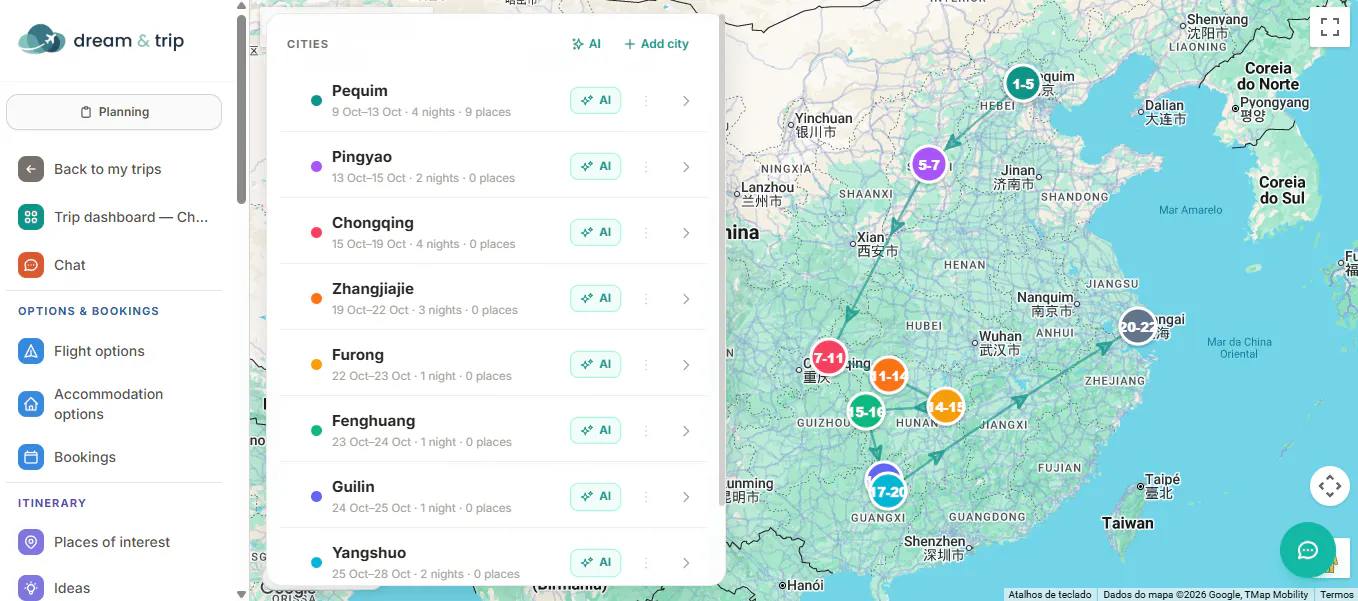
Task: Click the Ideas lightbulb icon
Action: point(31,588)
